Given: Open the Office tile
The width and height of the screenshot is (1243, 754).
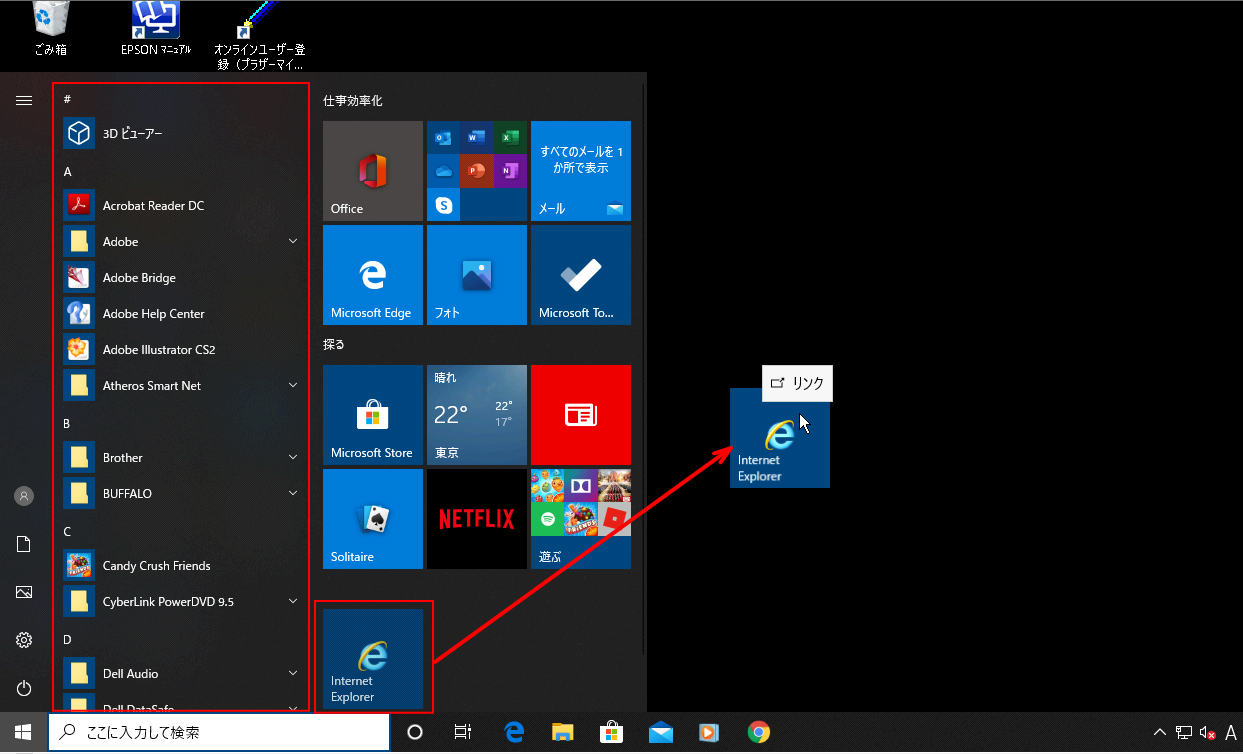Looking at the screenshot, I should click(x=373, y=171).
